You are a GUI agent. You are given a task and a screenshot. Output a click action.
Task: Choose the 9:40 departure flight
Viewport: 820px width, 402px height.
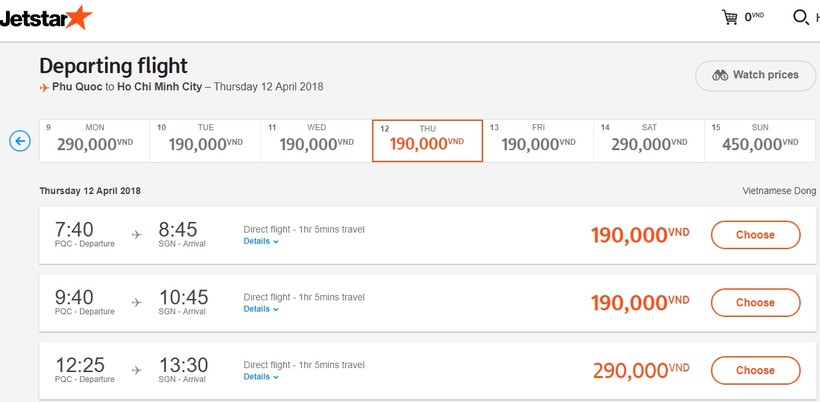pyautogui.click(x=755, y=303)
